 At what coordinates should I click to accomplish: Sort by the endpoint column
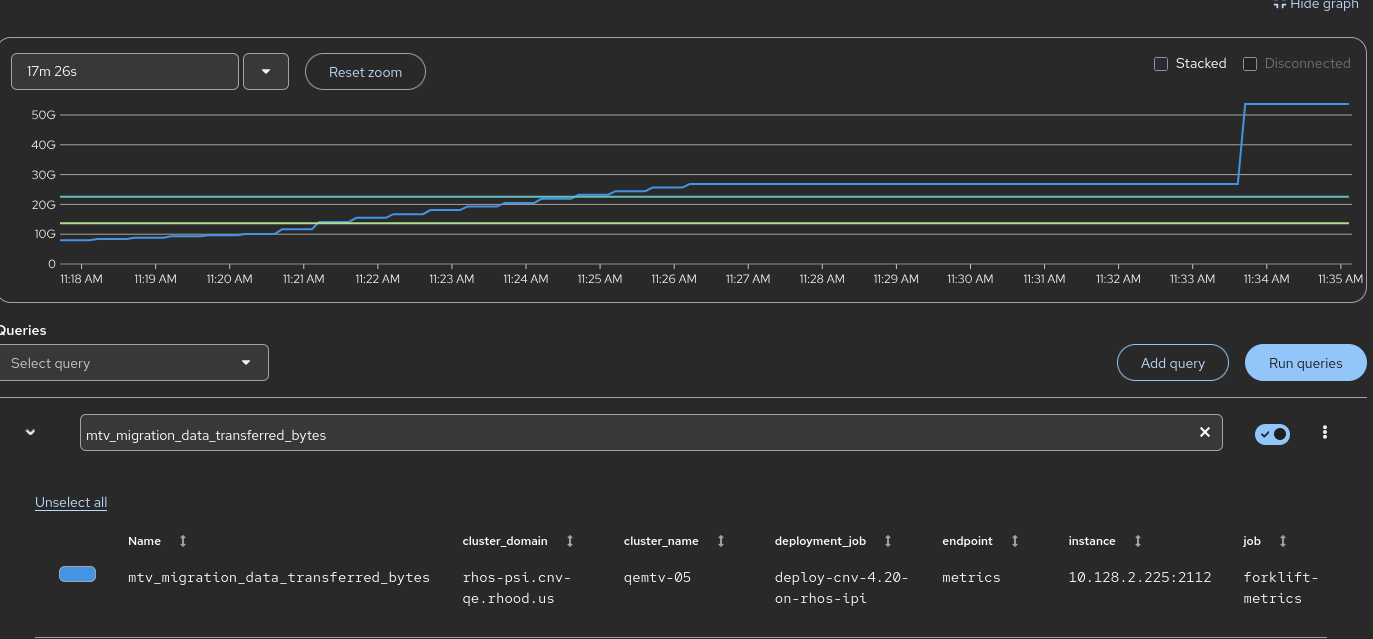1015,541
